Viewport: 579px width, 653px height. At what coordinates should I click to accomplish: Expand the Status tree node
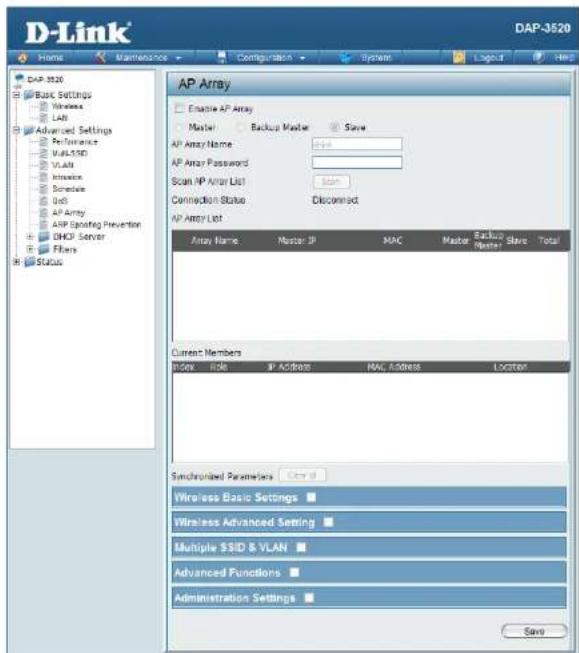tap(16, 262)
